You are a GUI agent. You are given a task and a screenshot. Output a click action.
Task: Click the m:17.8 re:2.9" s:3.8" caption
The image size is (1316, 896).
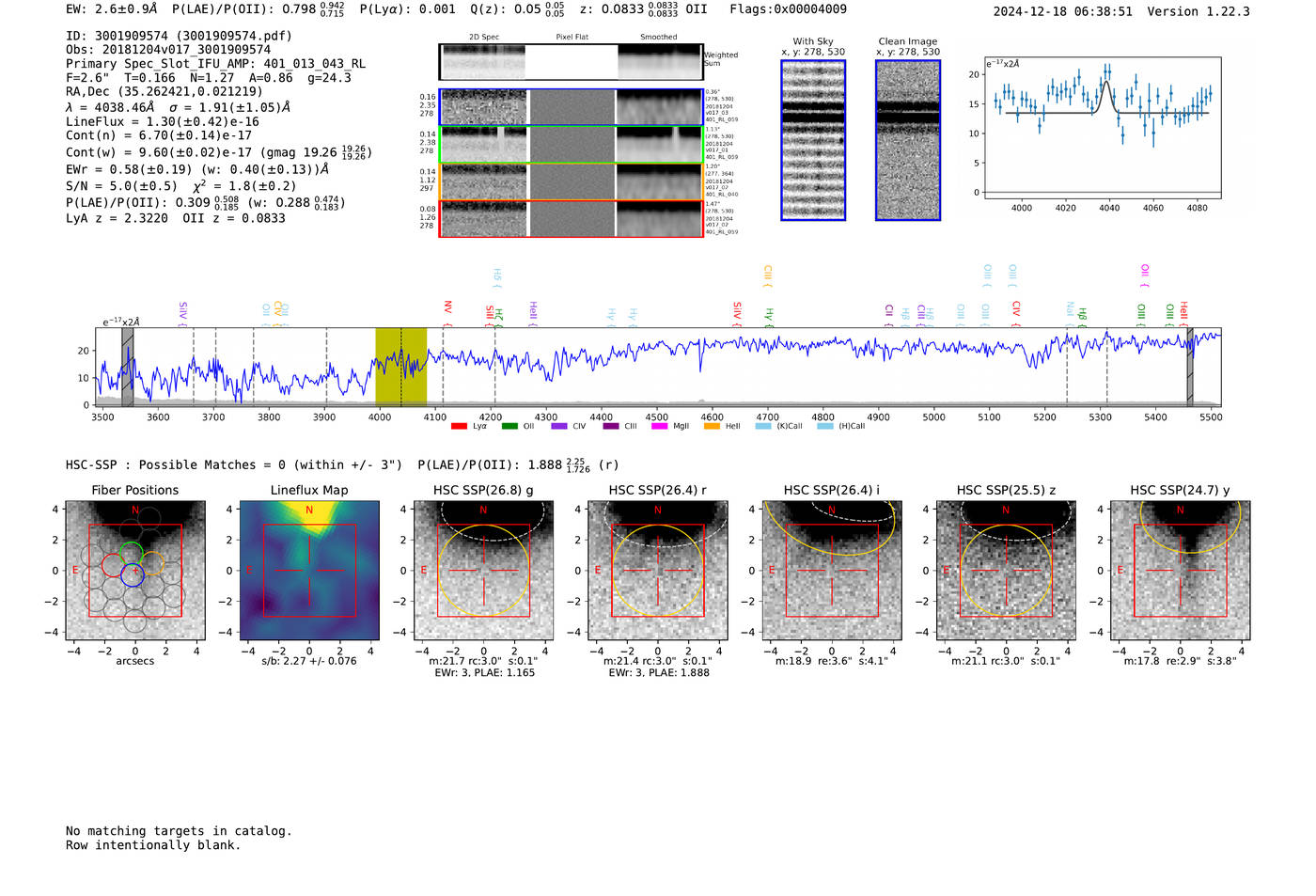pyautogui.click(x=1181, y=662)
